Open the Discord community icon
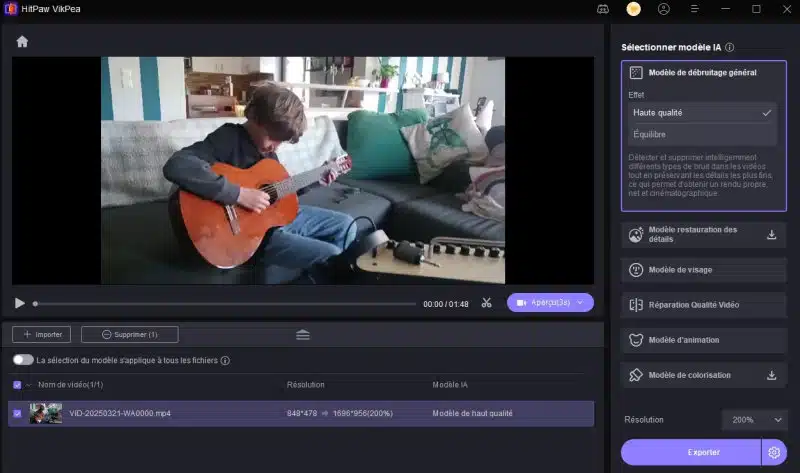Screen dimensions: 800x473 click(x=603, y=9)
